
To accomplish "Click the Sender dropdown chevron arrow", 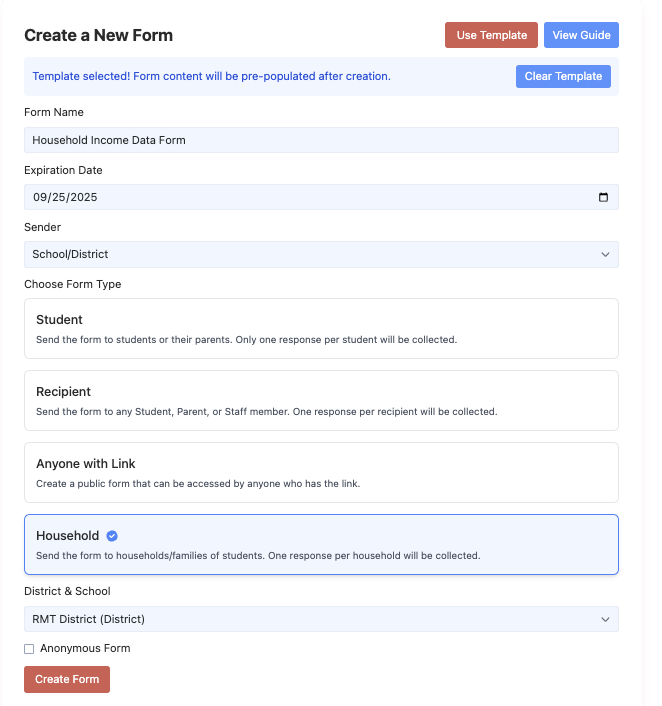I will point(605,254).
